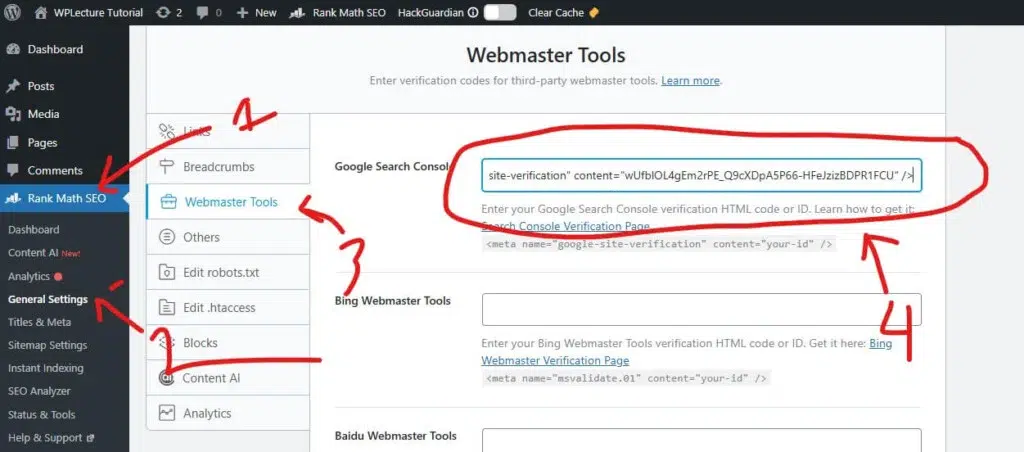Click the Edit robots.txt file icon
The height and width of the screenshot is (452, 1024).
tap(167, 272)
